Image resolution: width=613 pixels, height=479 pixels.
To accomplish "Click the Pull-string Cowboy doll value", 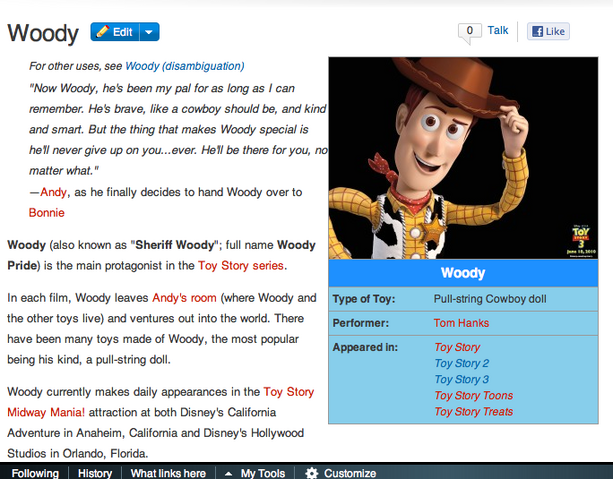I will [490, 299].
